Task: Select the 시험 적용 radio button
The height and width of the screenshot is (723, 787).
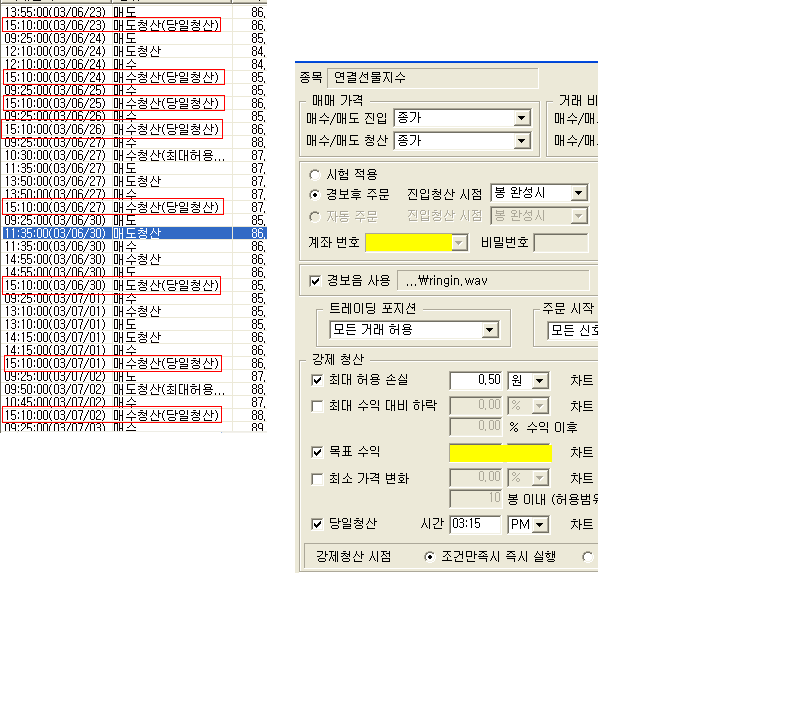Action: coord(316,174)
